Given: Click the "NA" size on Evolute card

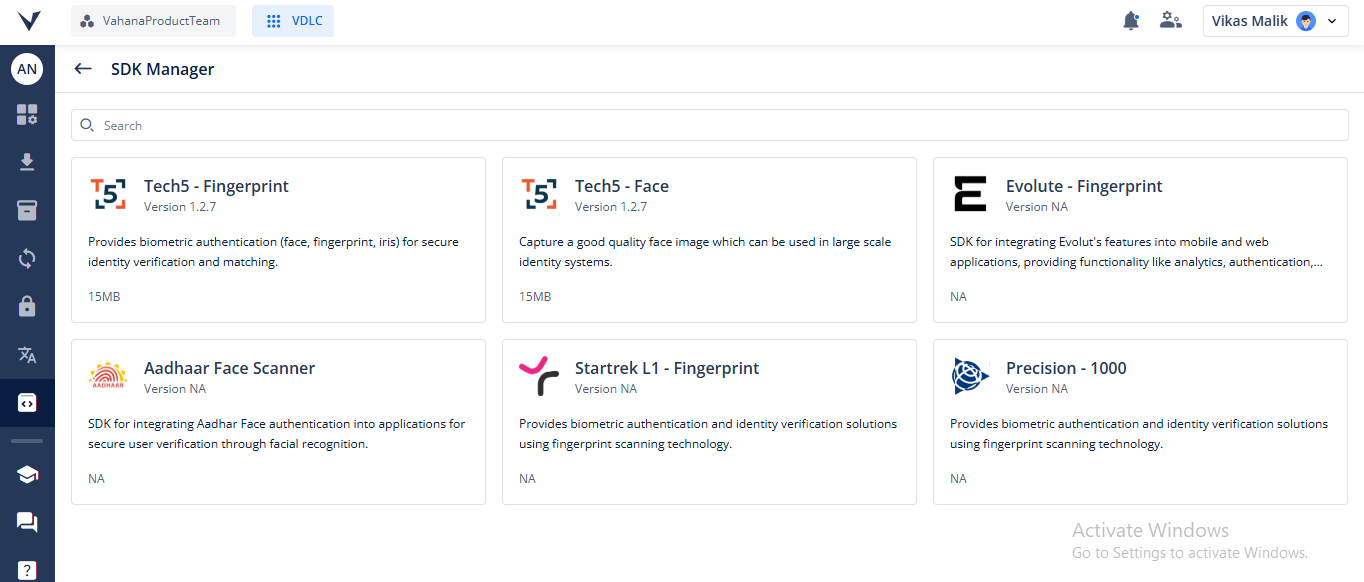Looking at the screenshot, I should click(958, 297).
